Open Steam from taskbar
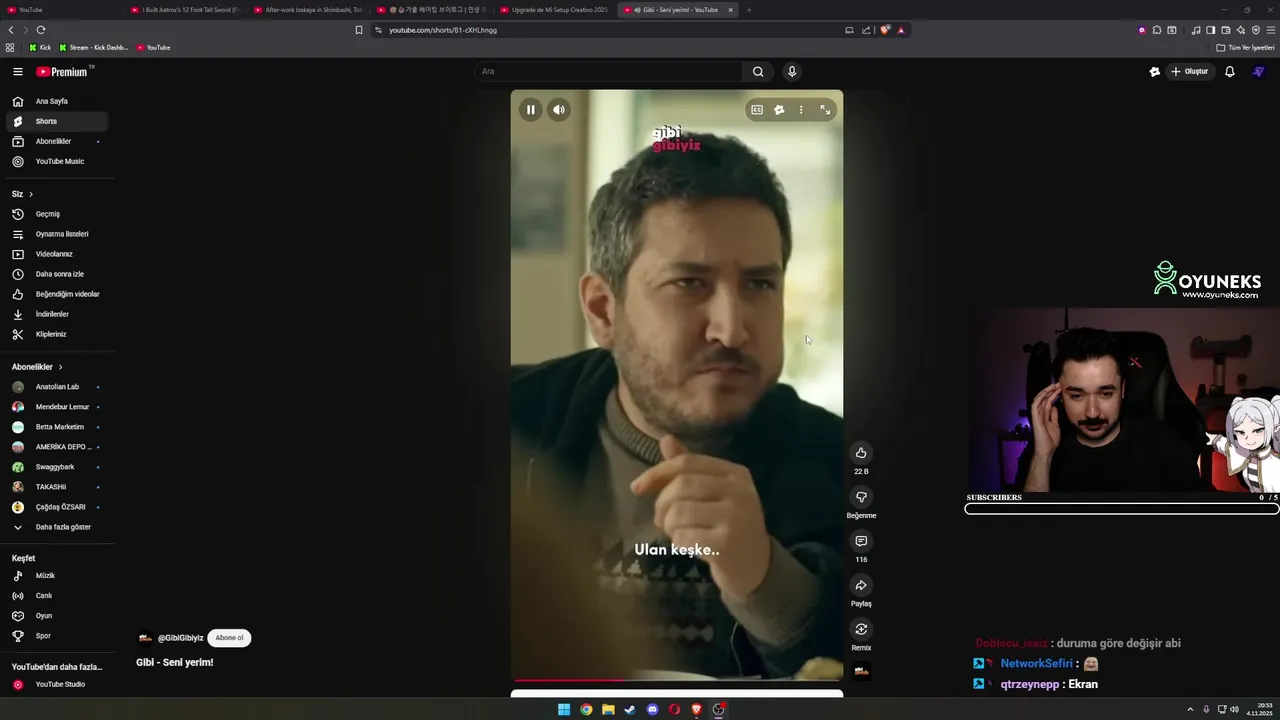 click(630, 710)
